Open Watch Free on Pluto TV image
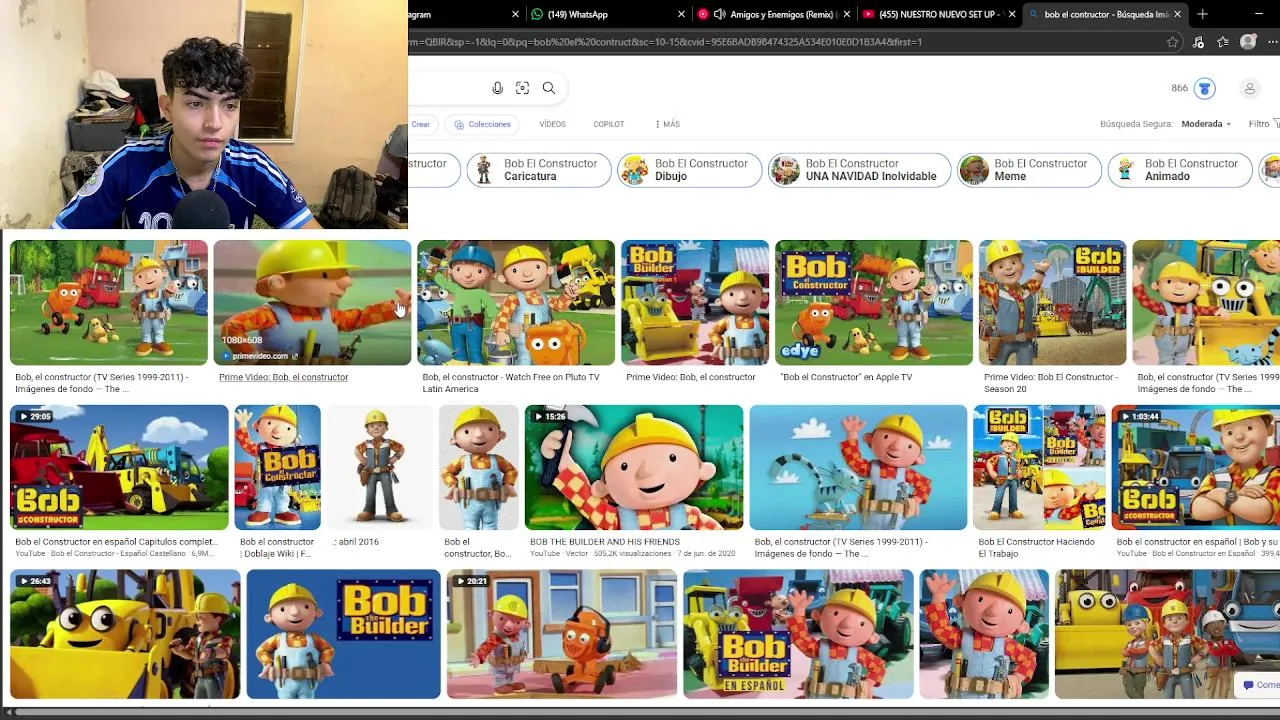Image resolution: width=1280 pixels, height=720 pixels. click(515, 302)
